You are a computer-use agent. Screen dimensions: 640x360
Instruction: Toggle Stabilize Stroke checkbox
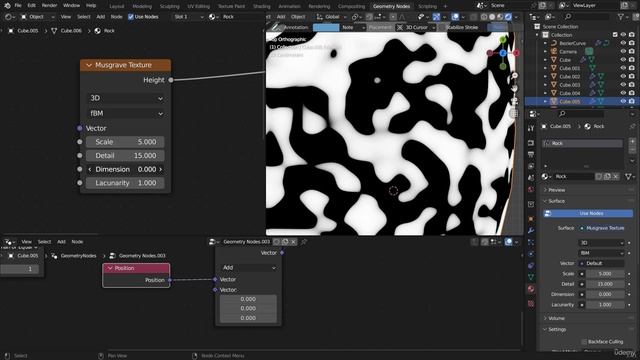tap(442, 27)
